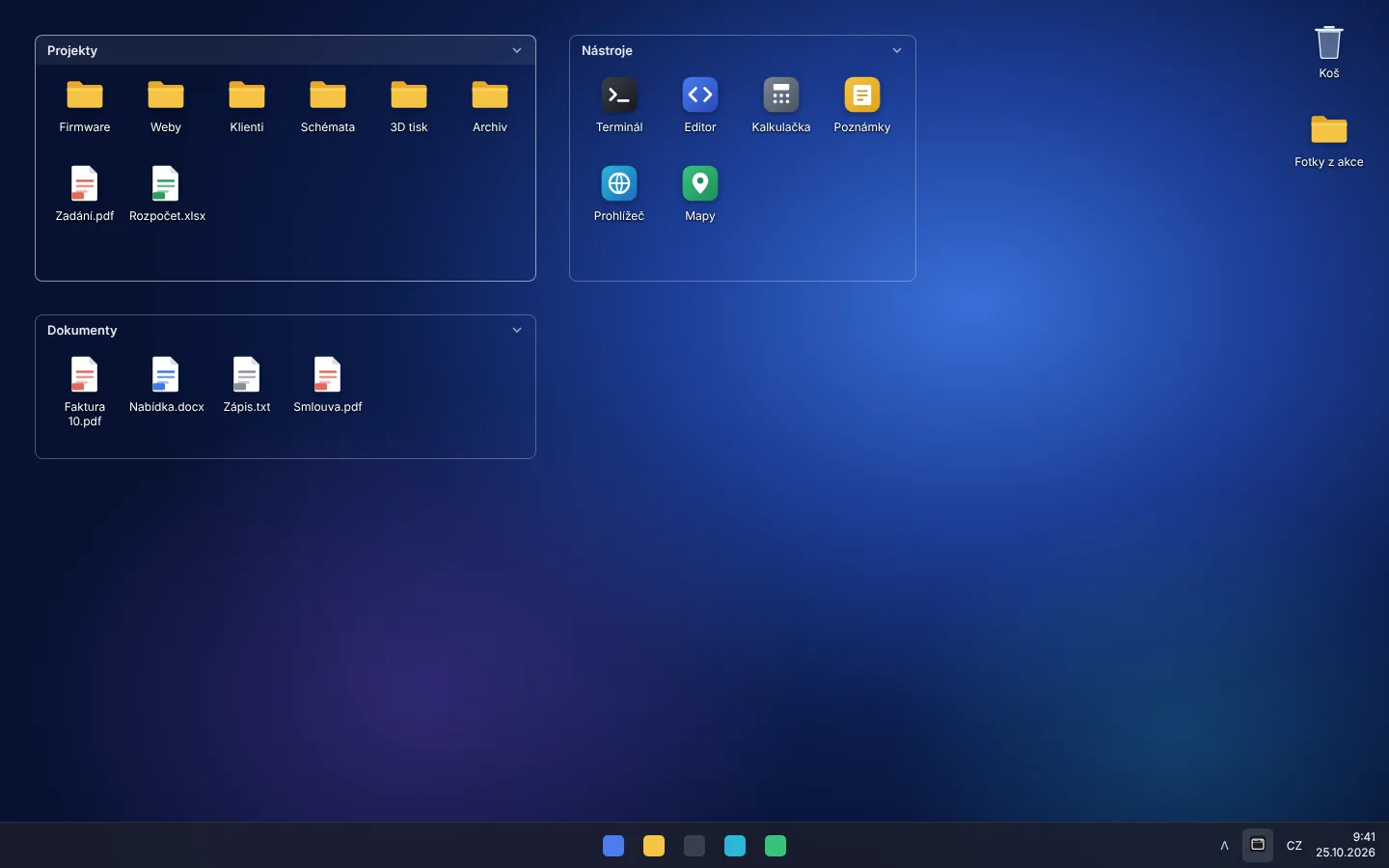Launch the Prohlížeč browser icon

point(619,183)
